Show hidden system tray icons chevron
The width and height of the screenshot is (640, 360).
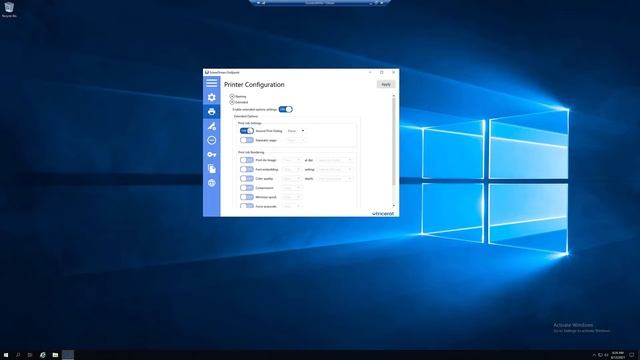click(594, 355)
